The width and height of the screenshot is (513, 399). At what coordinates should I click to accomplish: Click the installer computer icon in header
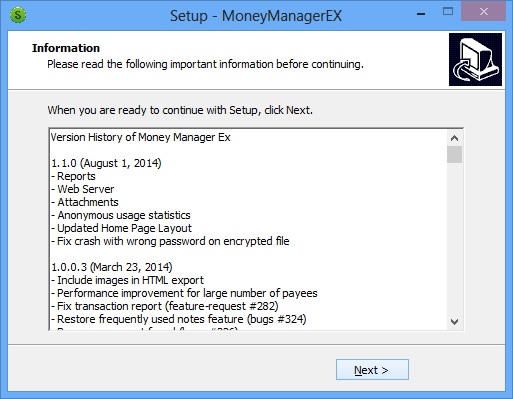[475, 59]
